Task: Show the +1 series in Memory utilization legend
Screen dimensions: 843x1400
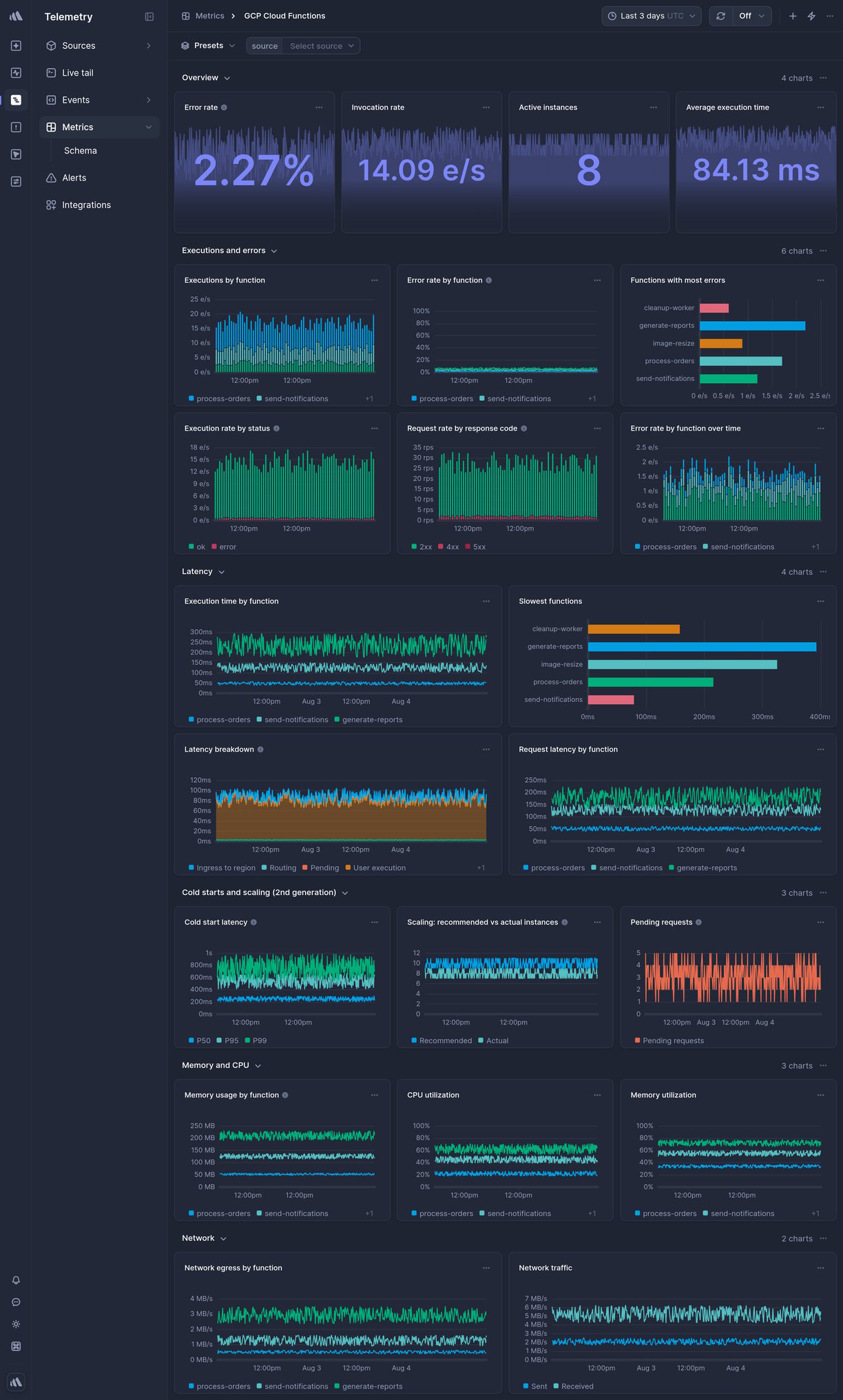Action: click(x=815, y=1214)
